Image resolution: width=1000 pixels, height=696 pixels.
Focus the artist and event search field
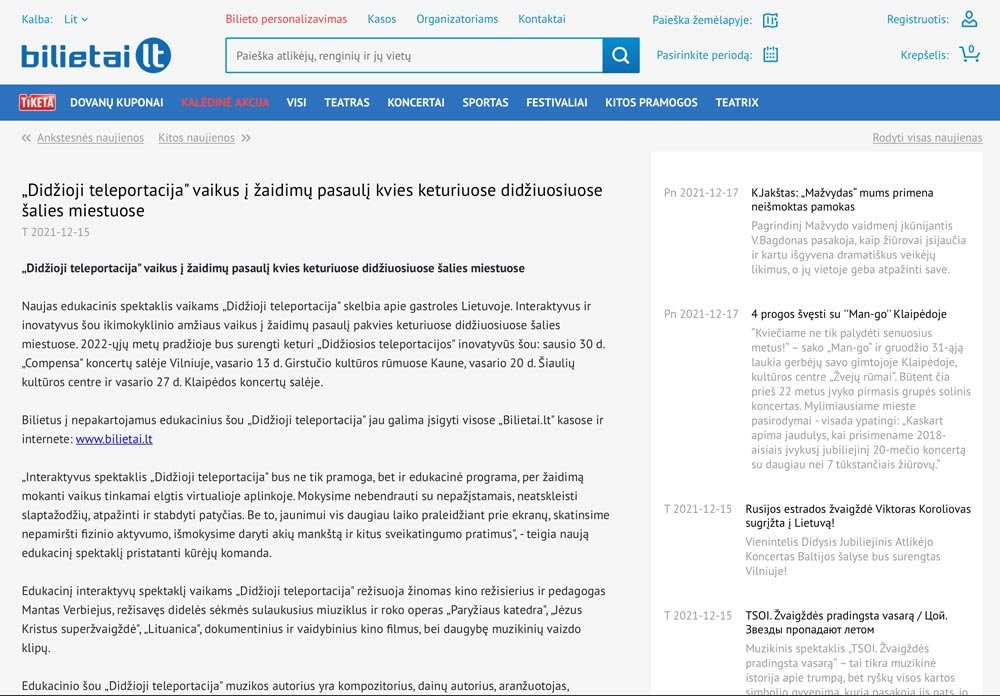pyautogui.click(x=414, y=56)
